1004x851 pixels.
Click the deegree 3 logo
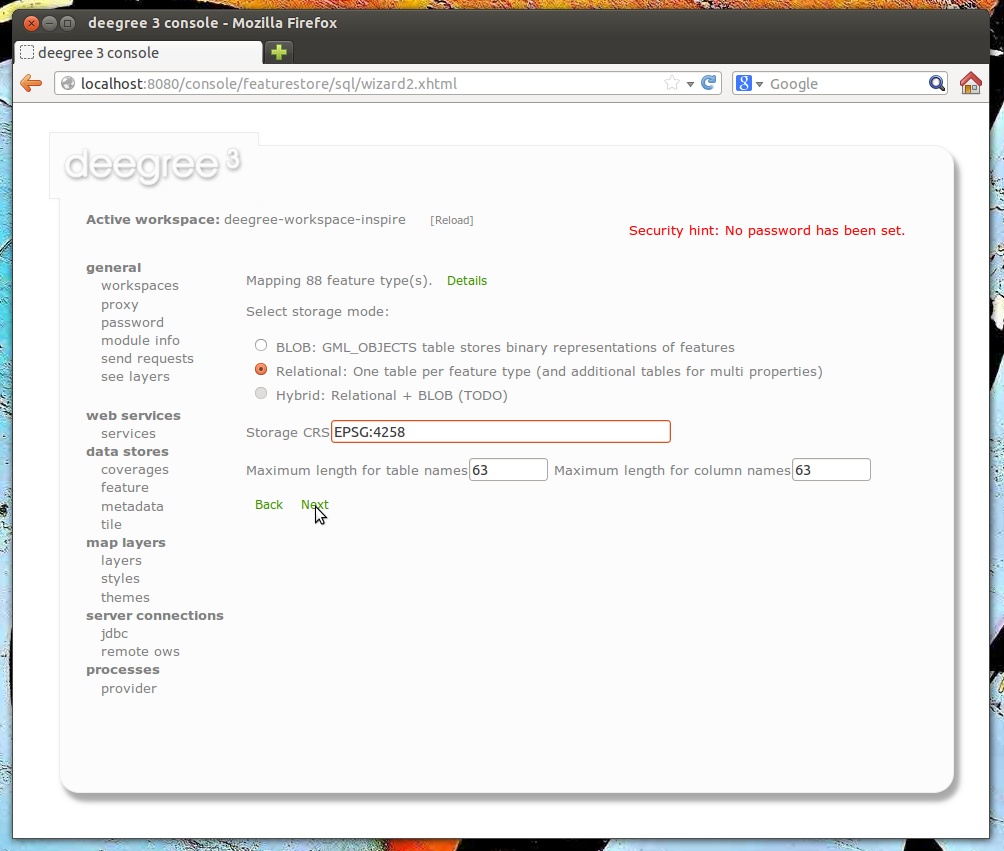(x=152, y=164)
